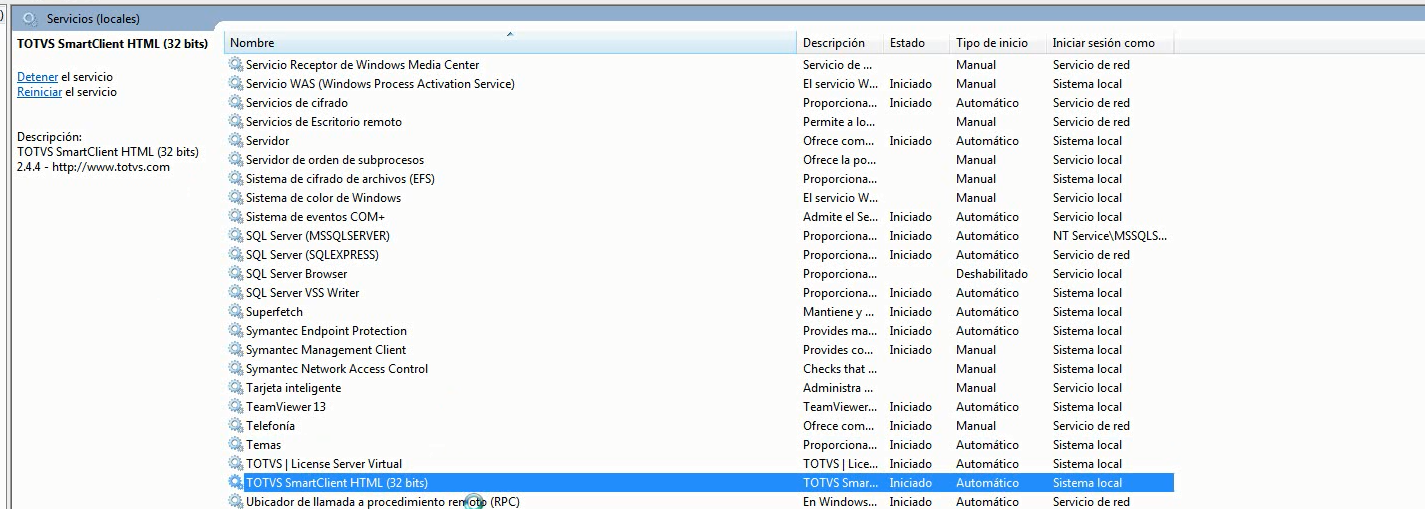1425x509 pixels.
Task: Click the gear icon beside Ubicador de llamada a procedimiento remoto
Action: click(236, 502)
